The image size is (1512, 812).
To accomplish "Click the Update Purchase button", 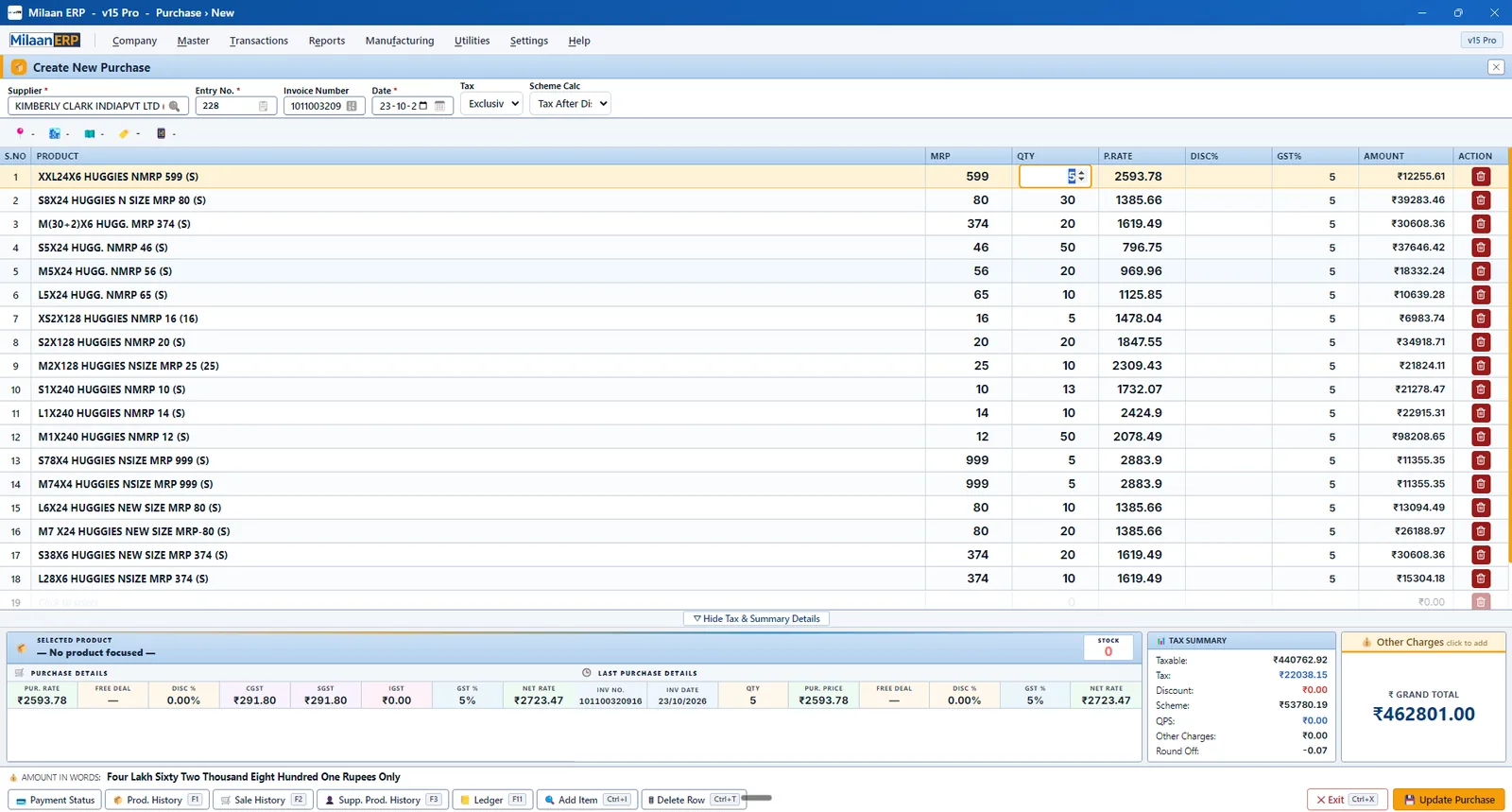I will 1449,800.
